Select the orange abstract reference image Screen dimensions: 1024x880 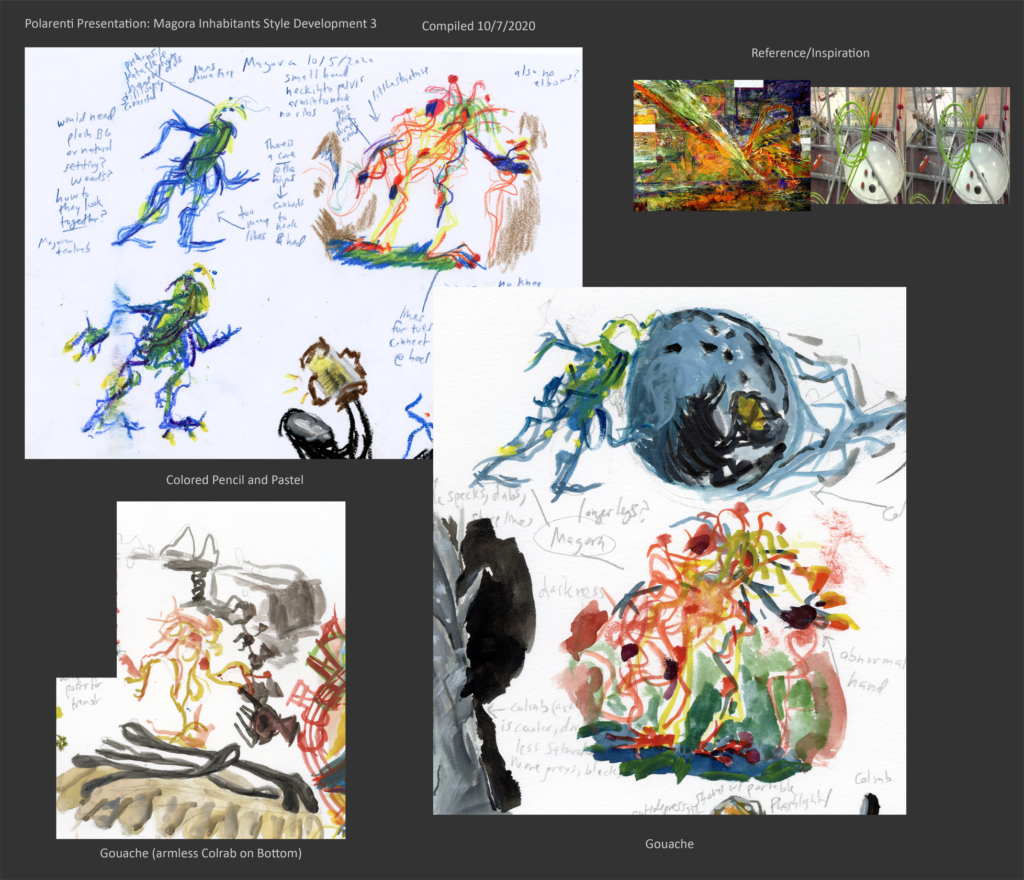[721, 146]
